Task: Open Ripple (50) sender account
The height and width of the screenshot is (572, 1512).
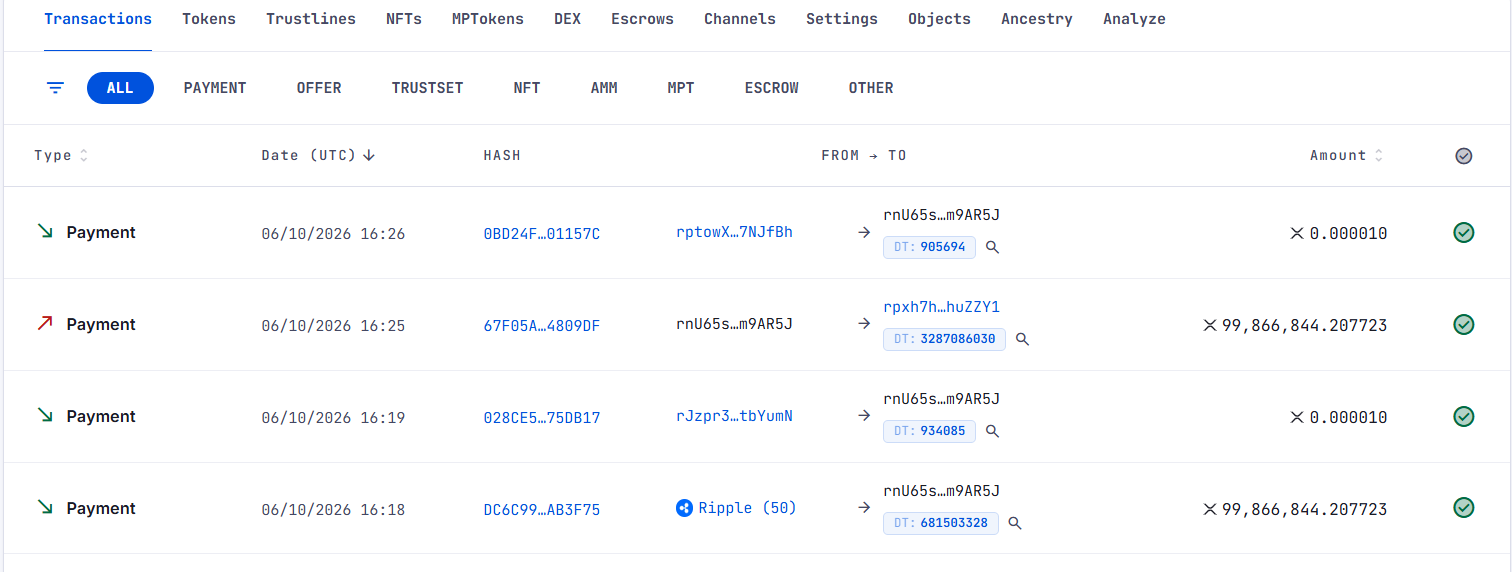Action: [x=746, y=508]
